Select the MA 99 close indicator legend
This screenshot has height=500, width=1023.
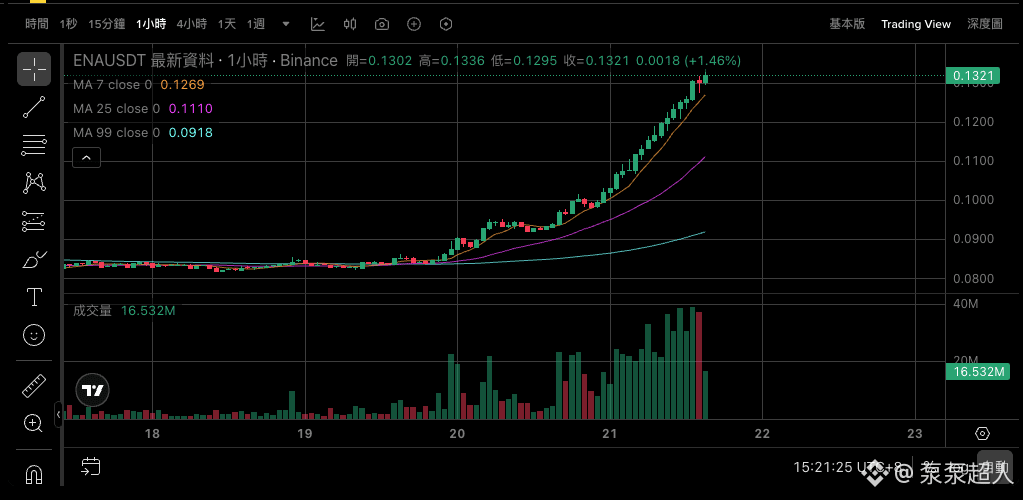pos(142,133)
